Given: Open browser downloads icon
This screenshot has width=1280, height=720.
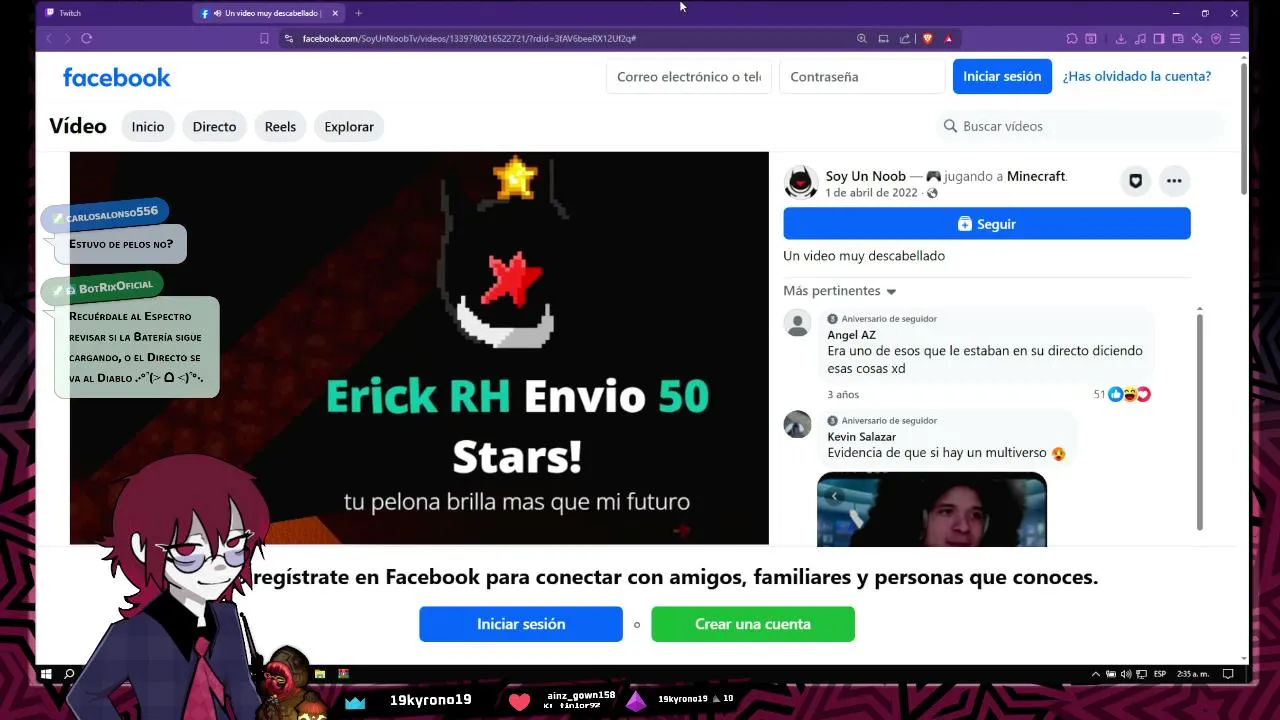Looking at the screenshot, I should (x=1121, y=38).
